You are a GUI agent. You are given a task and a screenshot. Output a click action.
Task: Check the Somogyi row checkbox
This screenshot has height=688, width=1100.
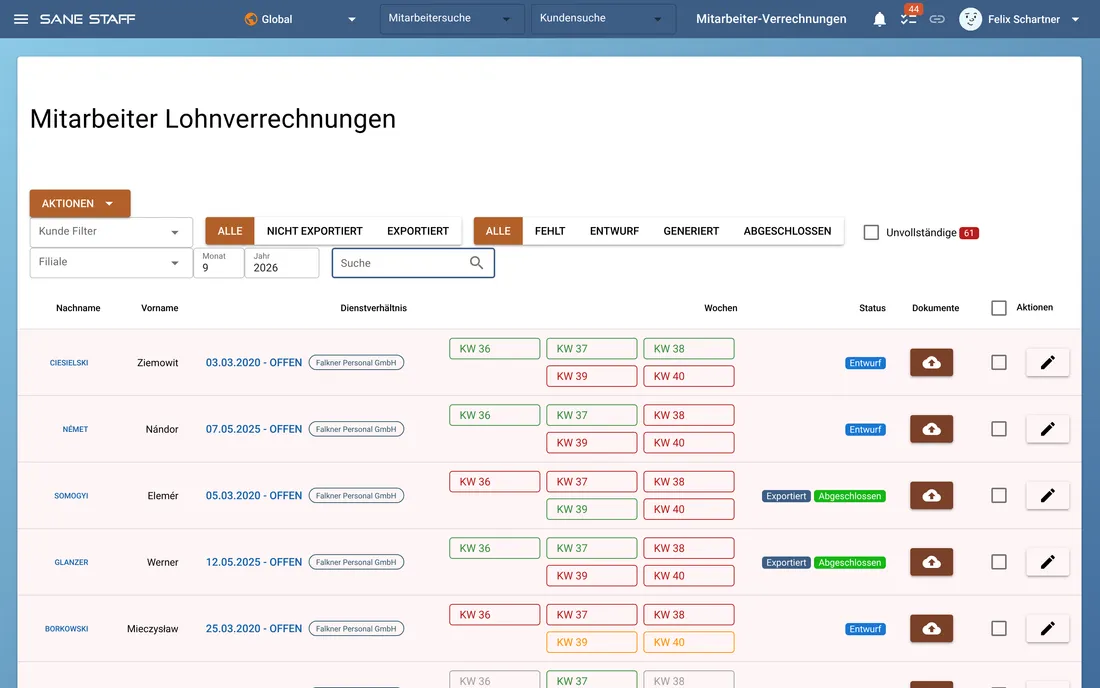click(999, 496)
